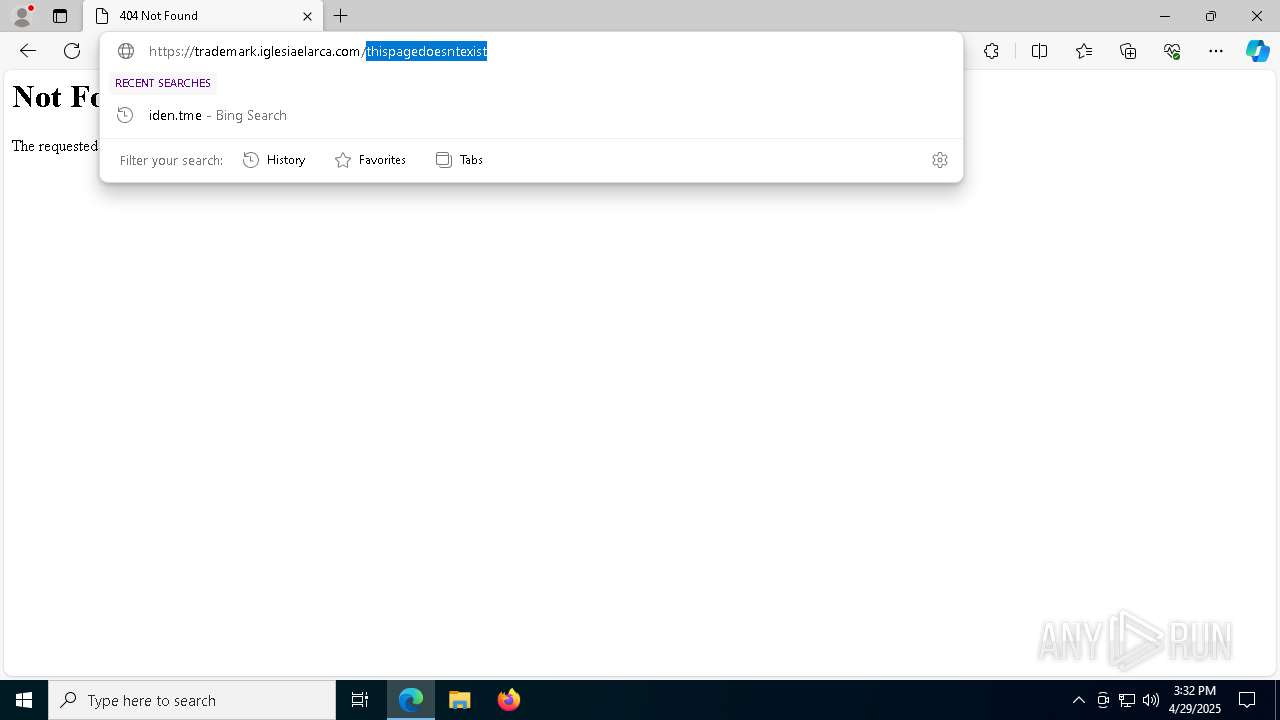Click the Not Found heading
1280x720 pixels.
(56, 97)
